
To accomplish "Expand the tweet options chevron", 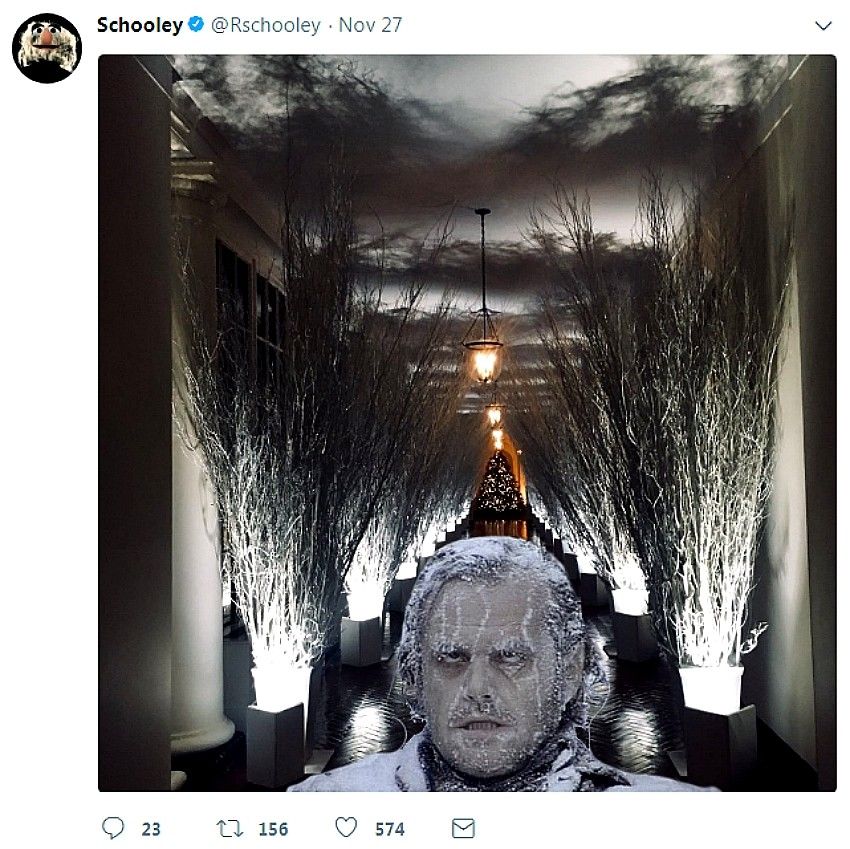I will point(823,25).
